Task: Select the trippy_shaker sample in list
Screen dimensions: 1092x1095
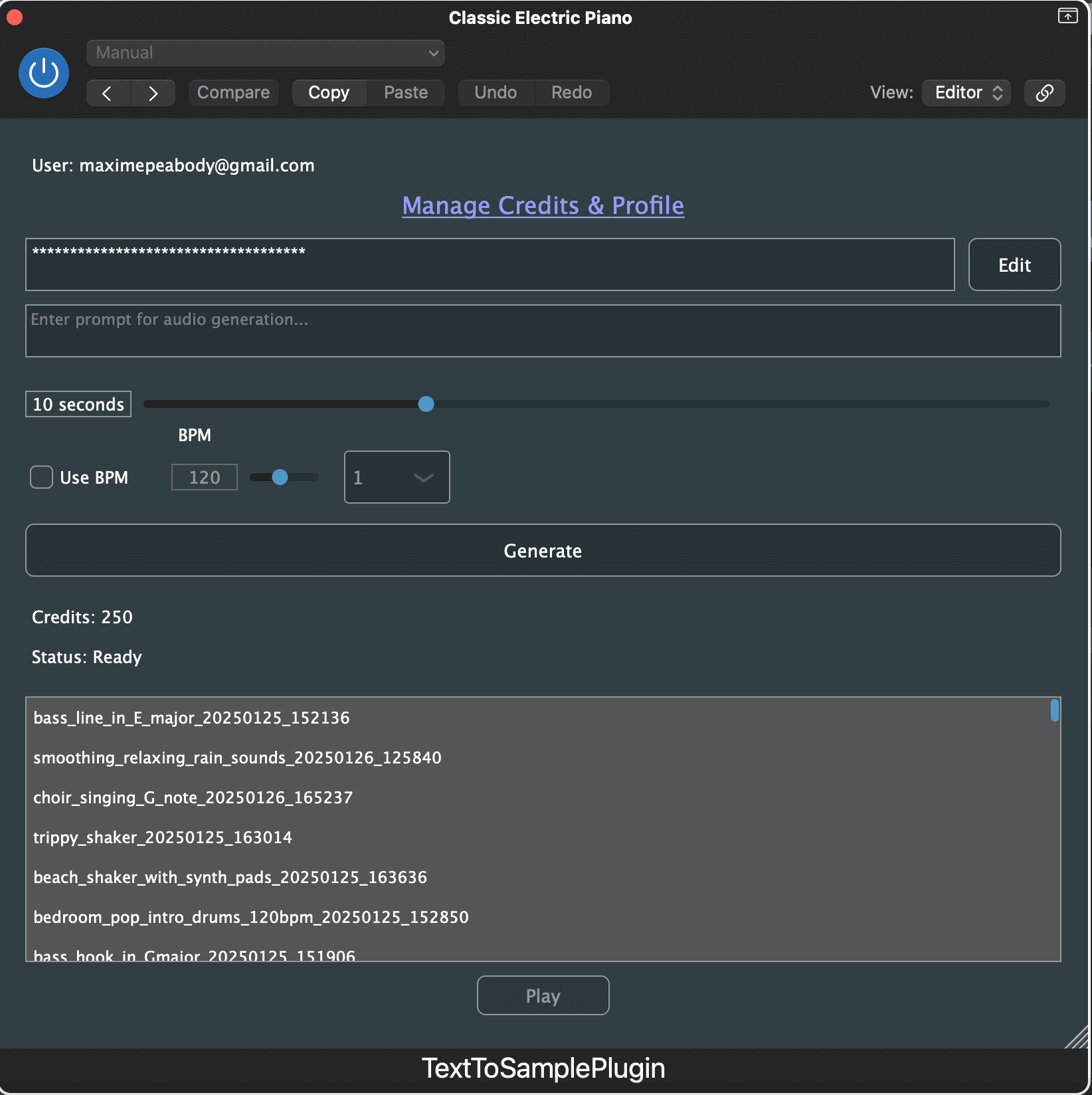Action: tap(163, 837)
